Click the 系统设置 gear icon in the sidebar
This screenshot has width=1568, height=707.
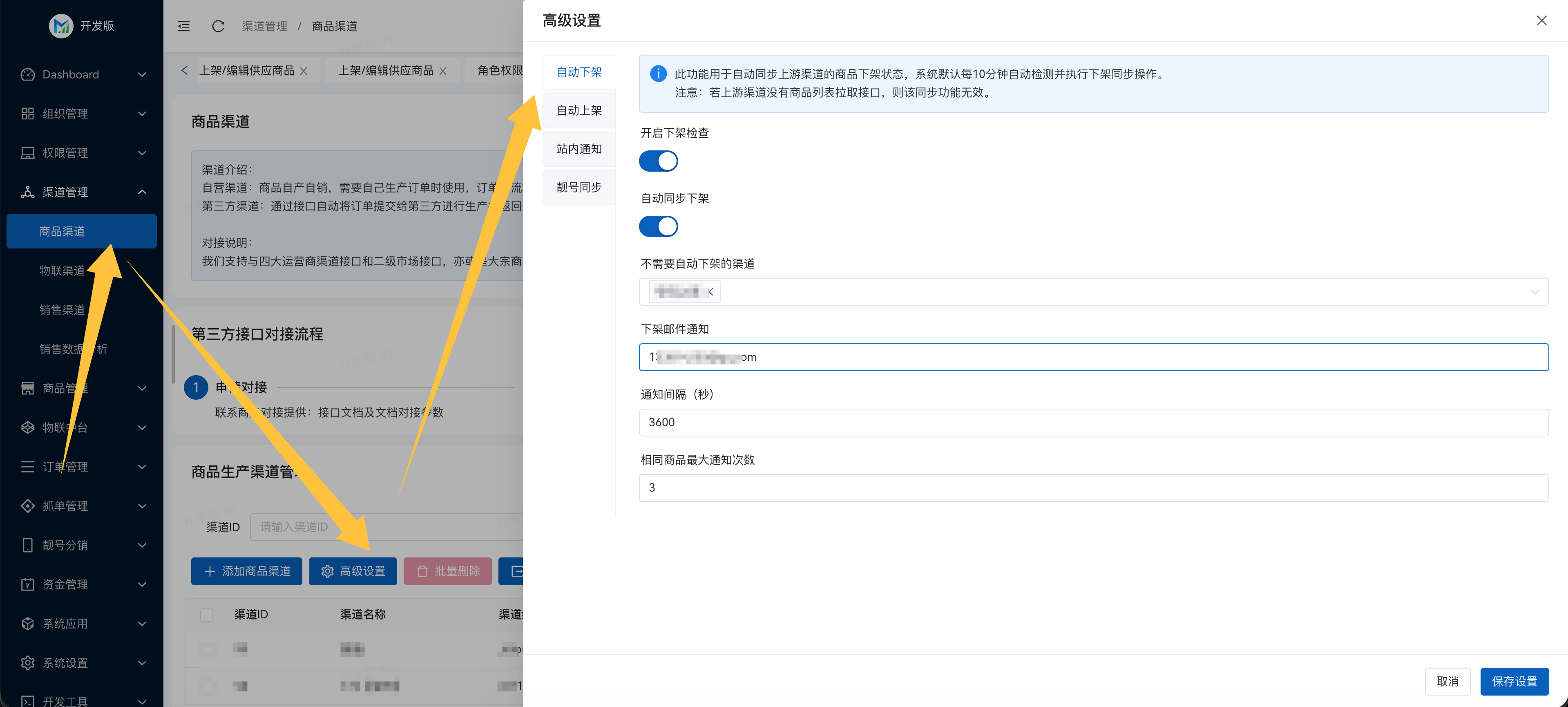click(x=27, y=662)
